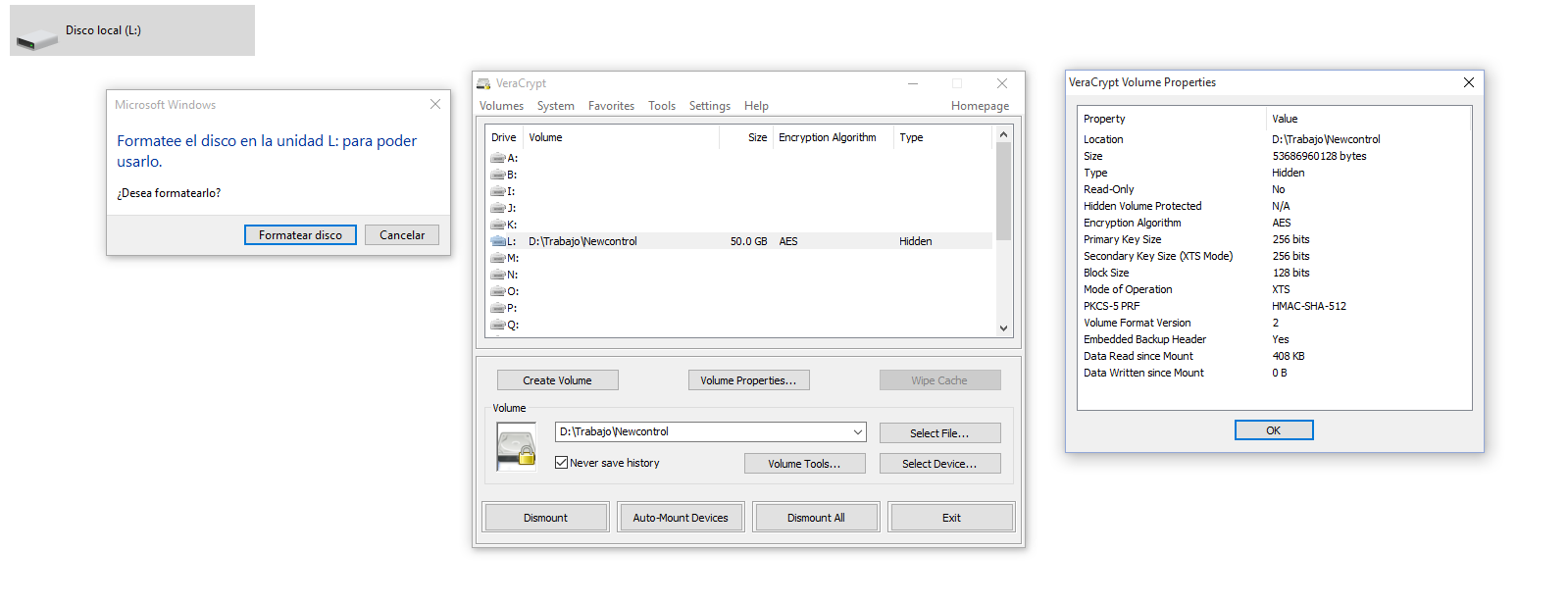Click the Size column header
Viewport: 1568px width, 604px height.
pyautogui.click(x=746, y=137)
